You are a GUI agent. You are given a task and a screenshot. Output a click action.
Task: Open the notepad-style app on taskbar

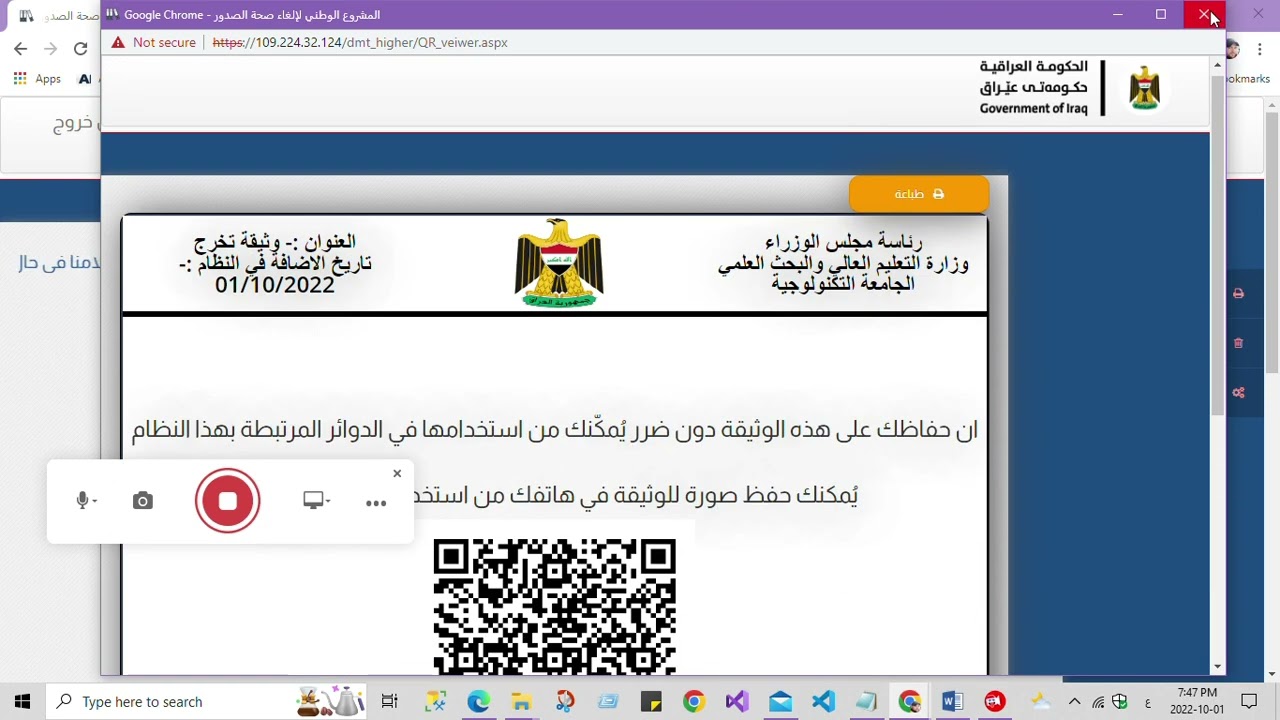point(866,701)
